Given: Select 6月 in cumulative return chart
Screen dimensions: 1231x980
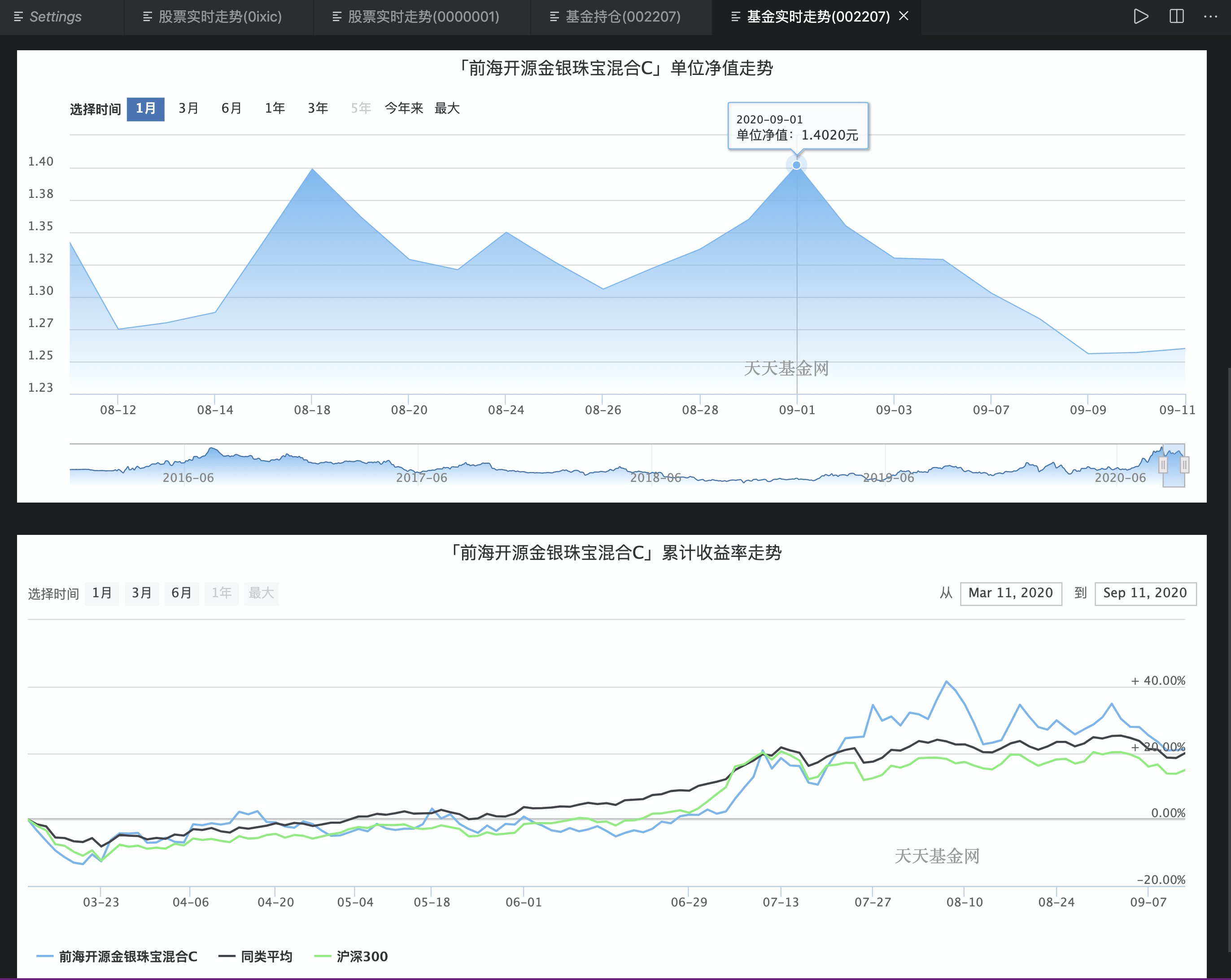Looking at the screenshot, I should click(x=182, y=593).
